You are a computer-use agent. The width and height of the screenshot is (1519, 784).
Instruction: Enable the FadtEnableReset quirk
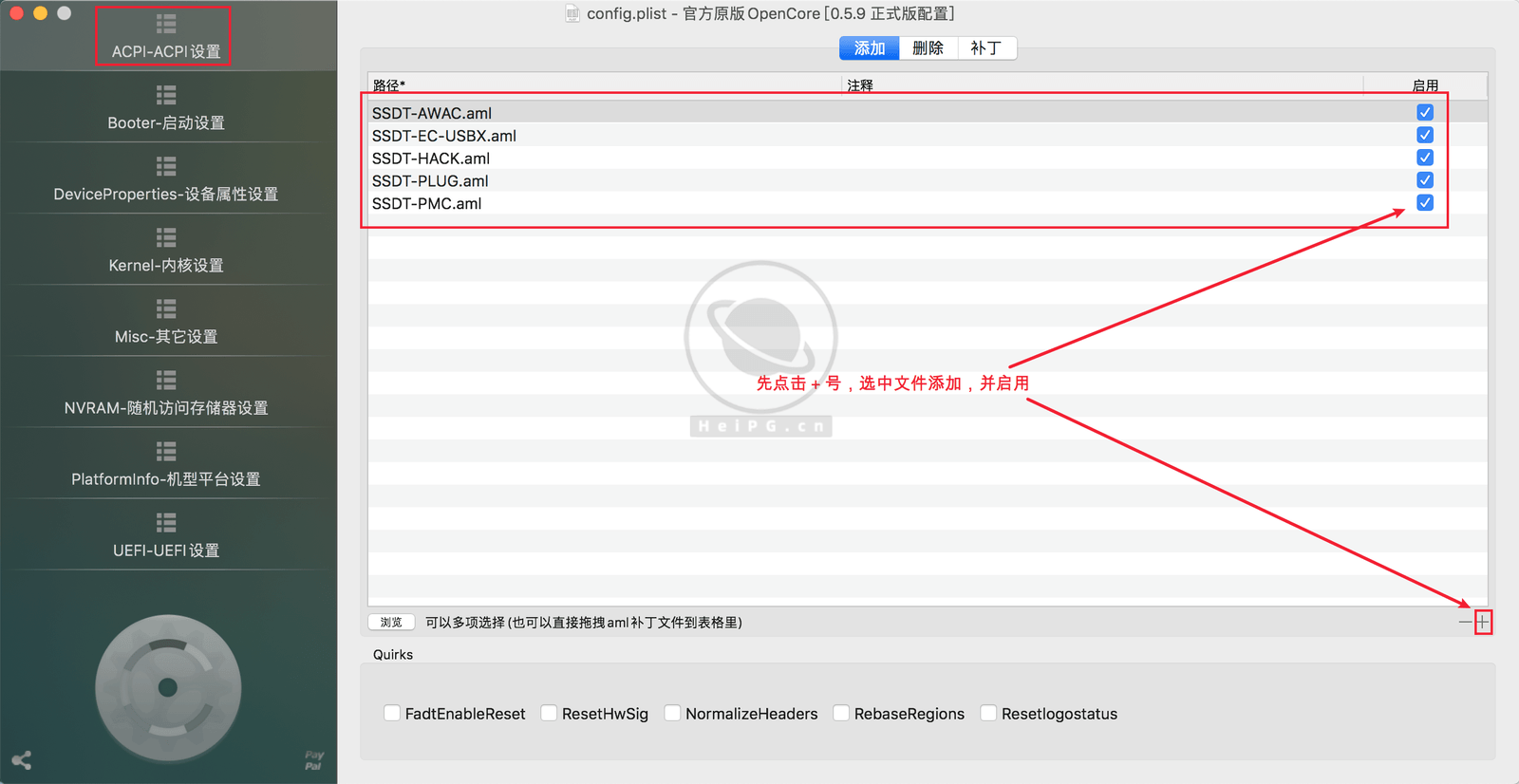click(392, 713)
